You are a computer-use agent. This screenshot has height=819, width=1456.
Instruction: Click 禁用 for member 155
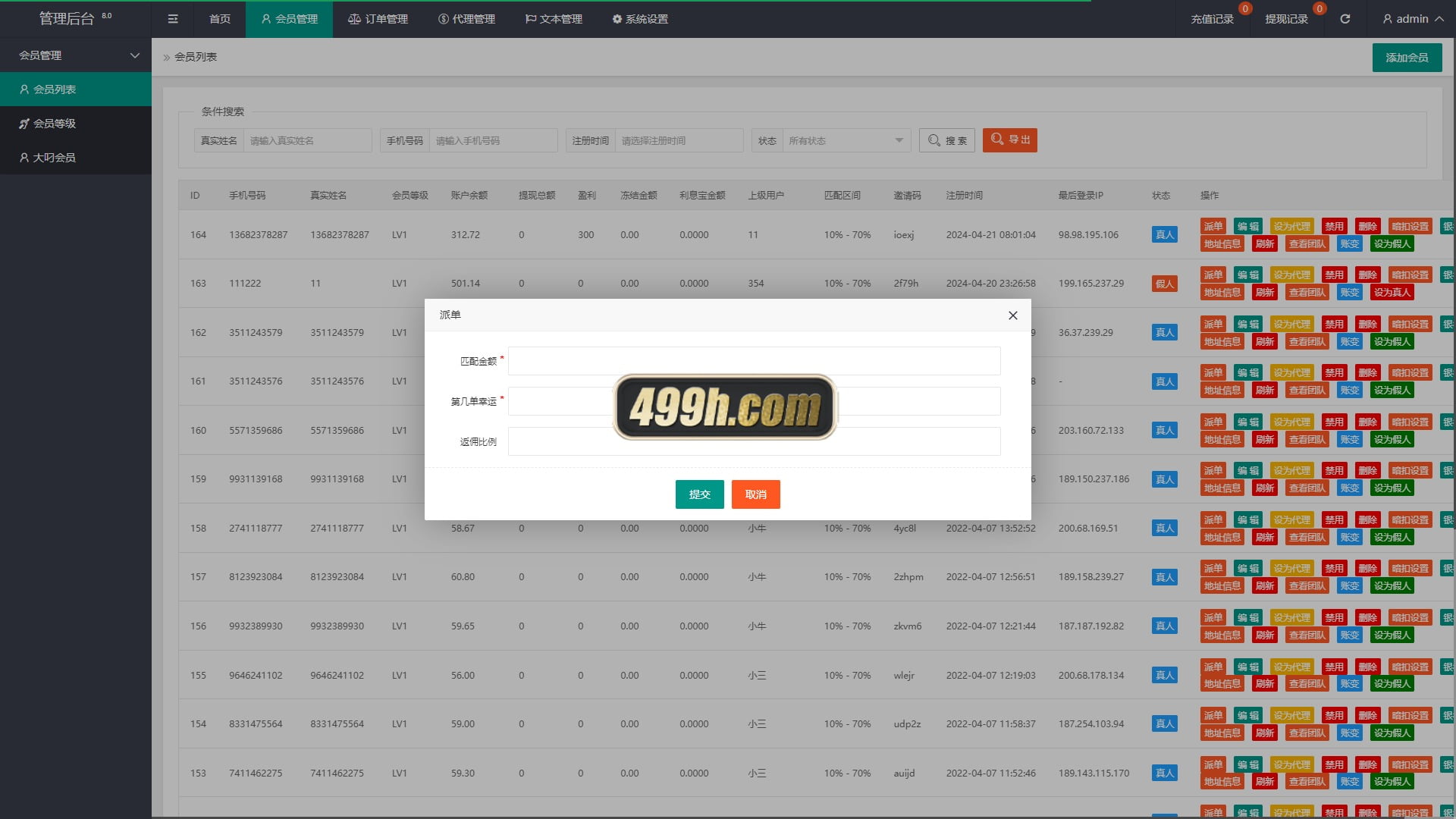click(x=1334, y=667)
